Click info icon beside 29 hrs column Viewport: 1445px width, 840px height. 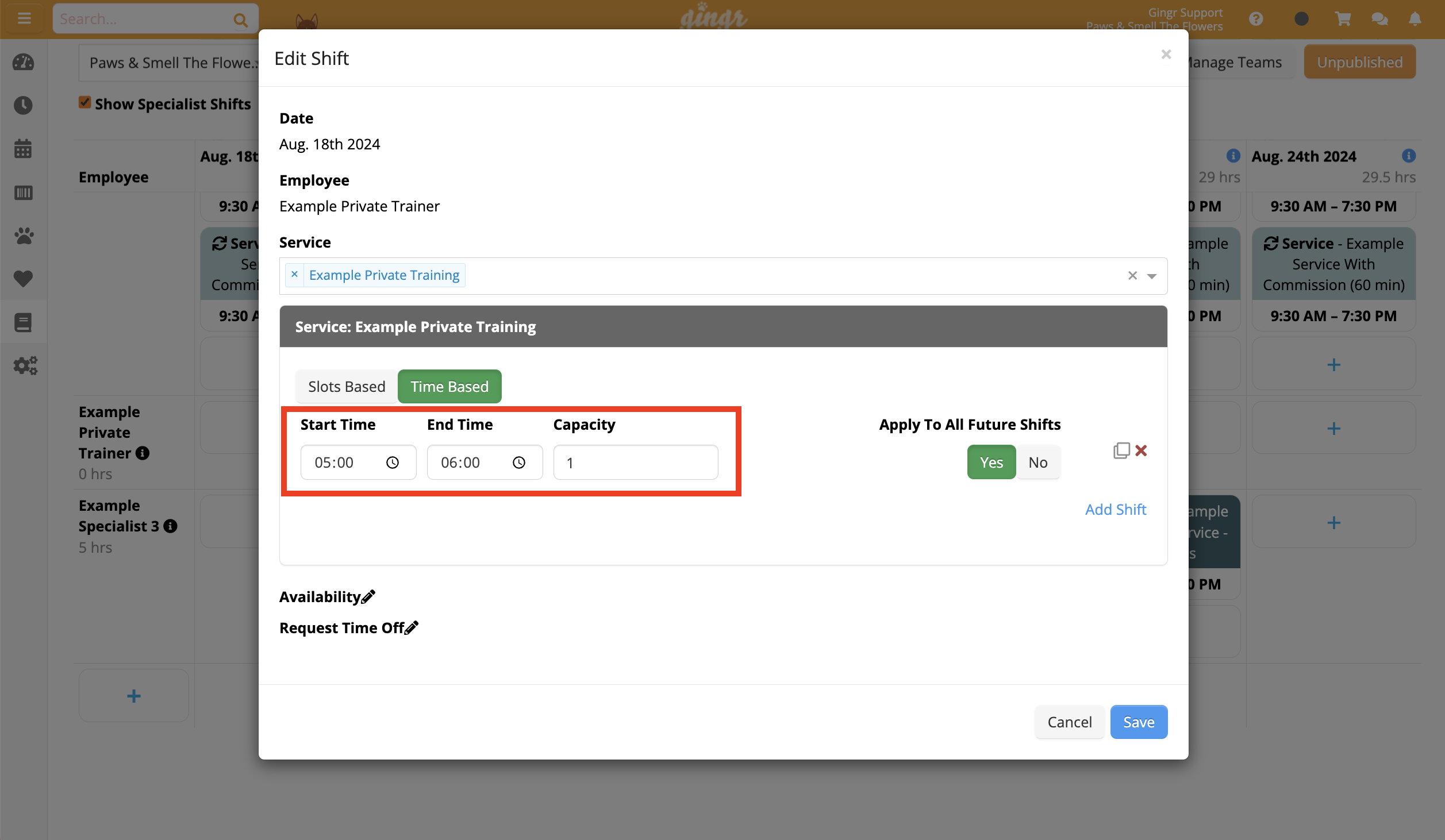pyautogui.click(x=1233, y=156)
